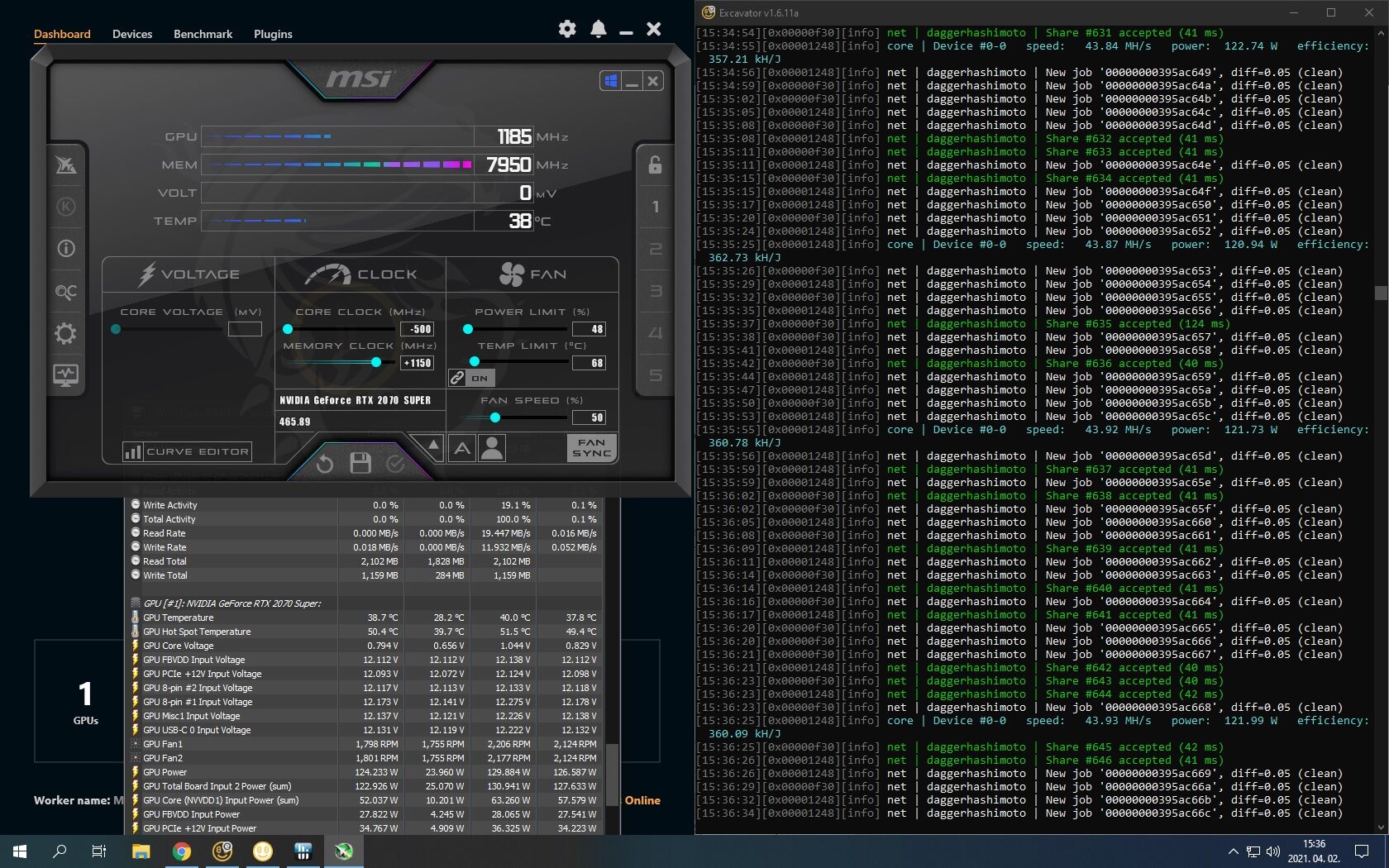Click the Temp Limit slider handle
Viewport: 1389px width, 868px height.
point(475,362)
